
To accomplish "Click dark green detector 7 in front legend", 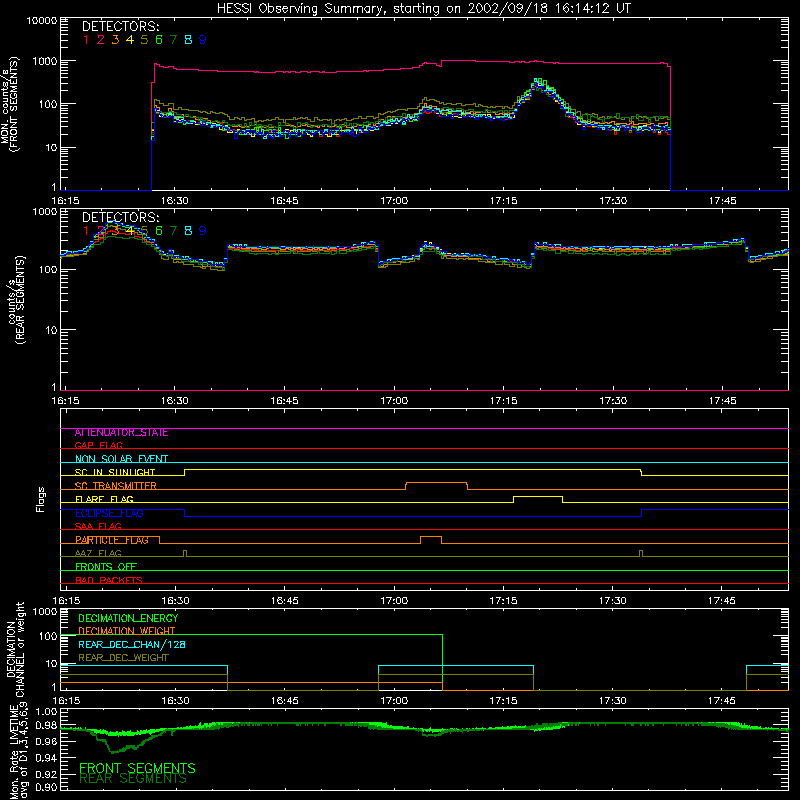I will [x=173, y=40].
